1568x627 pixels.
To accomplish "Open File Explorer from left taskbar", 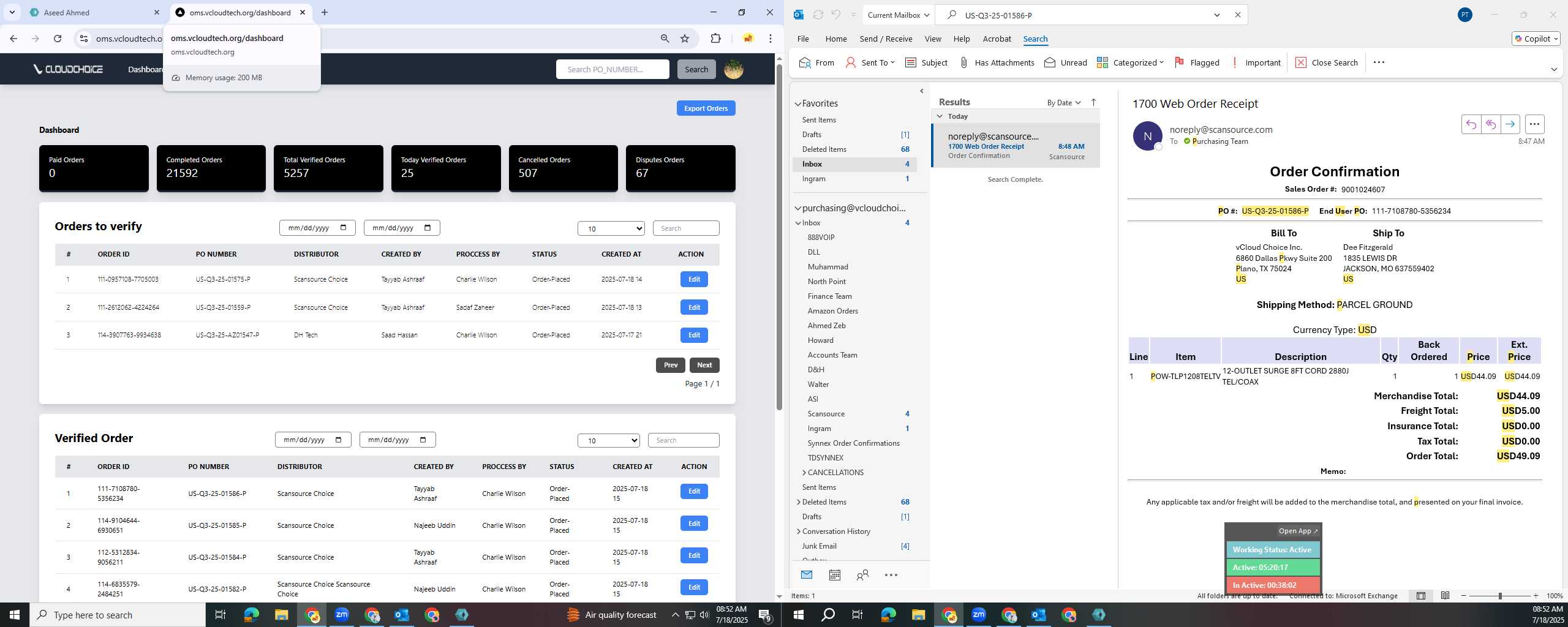I will 281,614.
